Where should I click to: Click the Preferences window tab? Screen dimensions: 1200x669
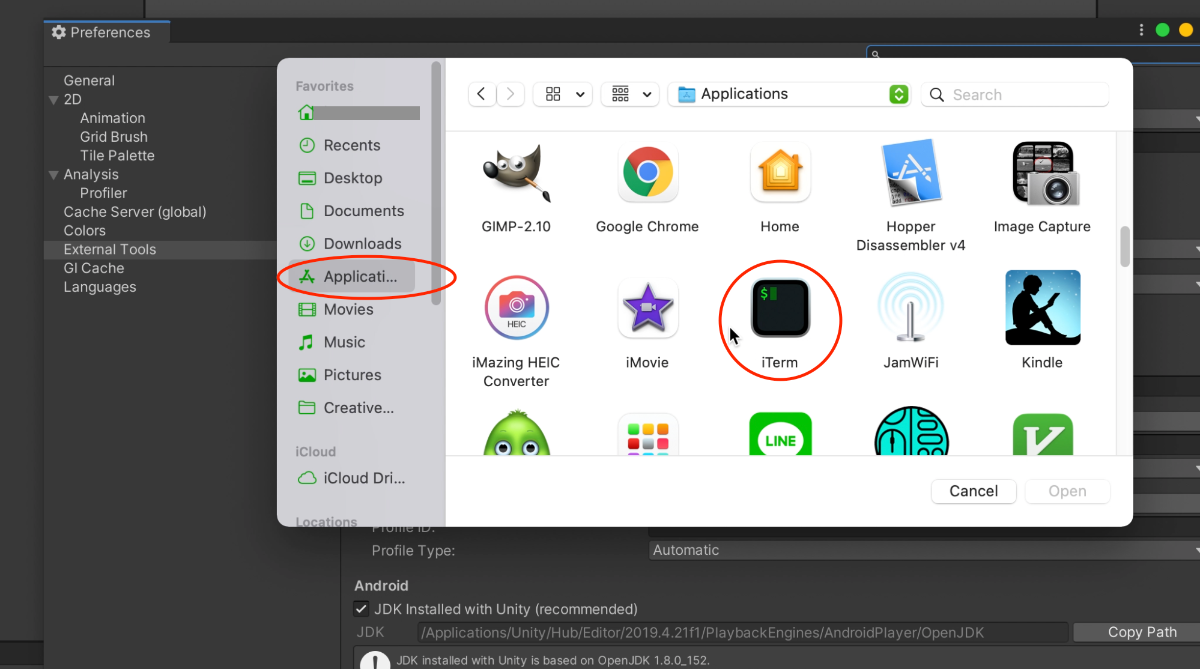pyautogui.click(x=107, y=32)
